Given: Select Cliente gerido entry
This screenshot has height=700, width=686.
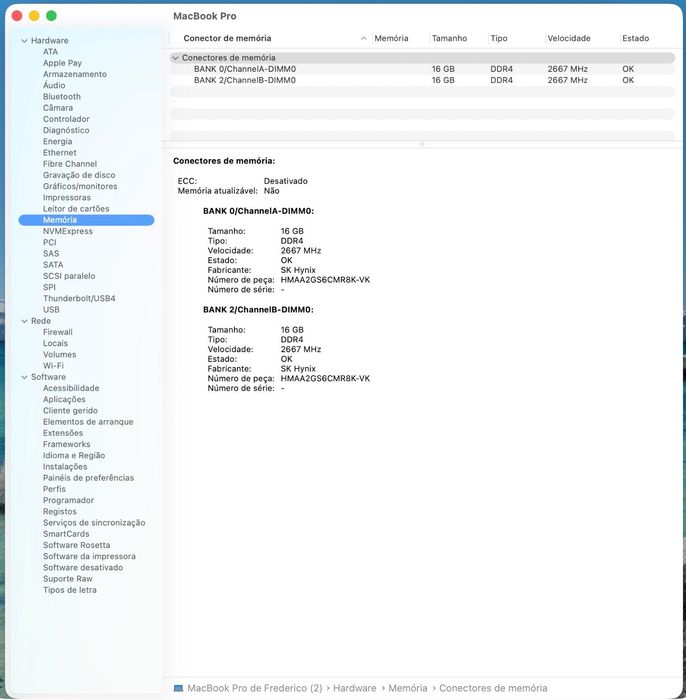Looking at the screenshot, I should tap(70, 410).
